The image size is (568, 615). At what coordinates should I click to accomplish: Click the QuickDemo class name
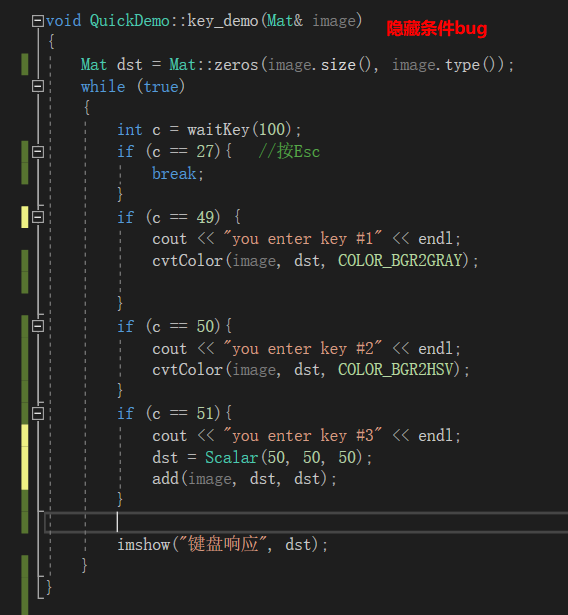click(x=129, y=21)
